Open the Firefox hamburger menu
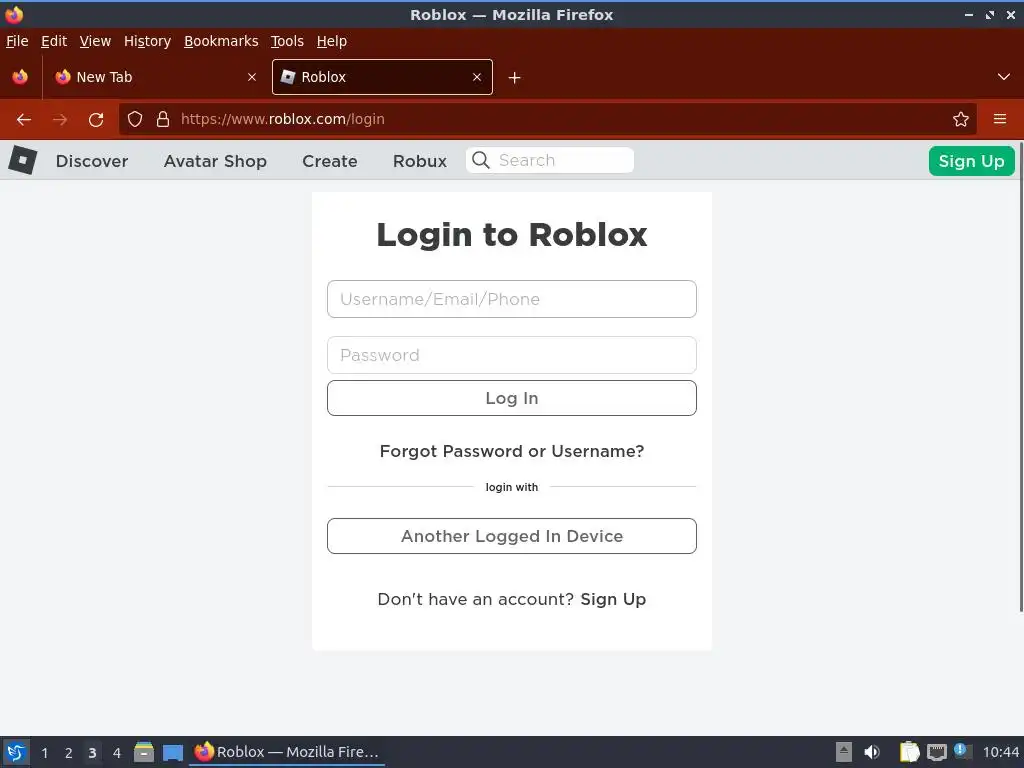1024x768 pixels. coord(1000,119)
